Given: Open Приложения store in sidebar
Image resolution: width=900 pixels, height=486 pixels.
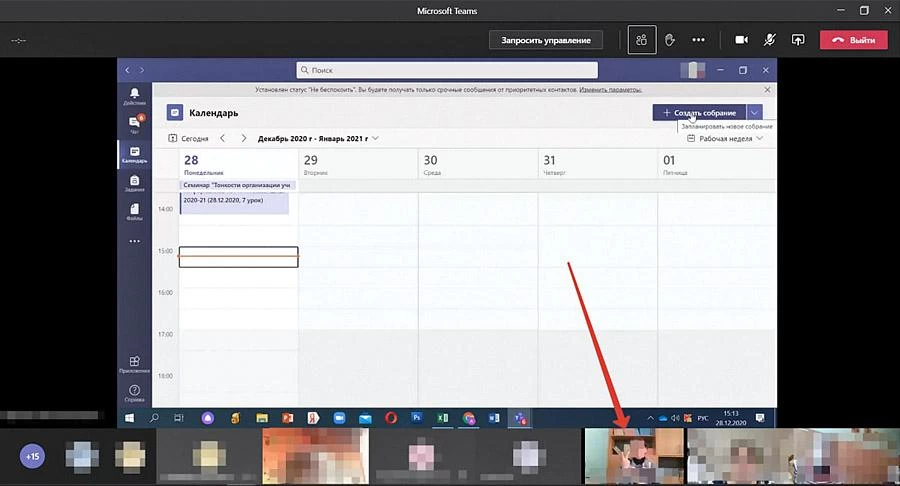Looking at the screenshot, I should tap(134, 364).
